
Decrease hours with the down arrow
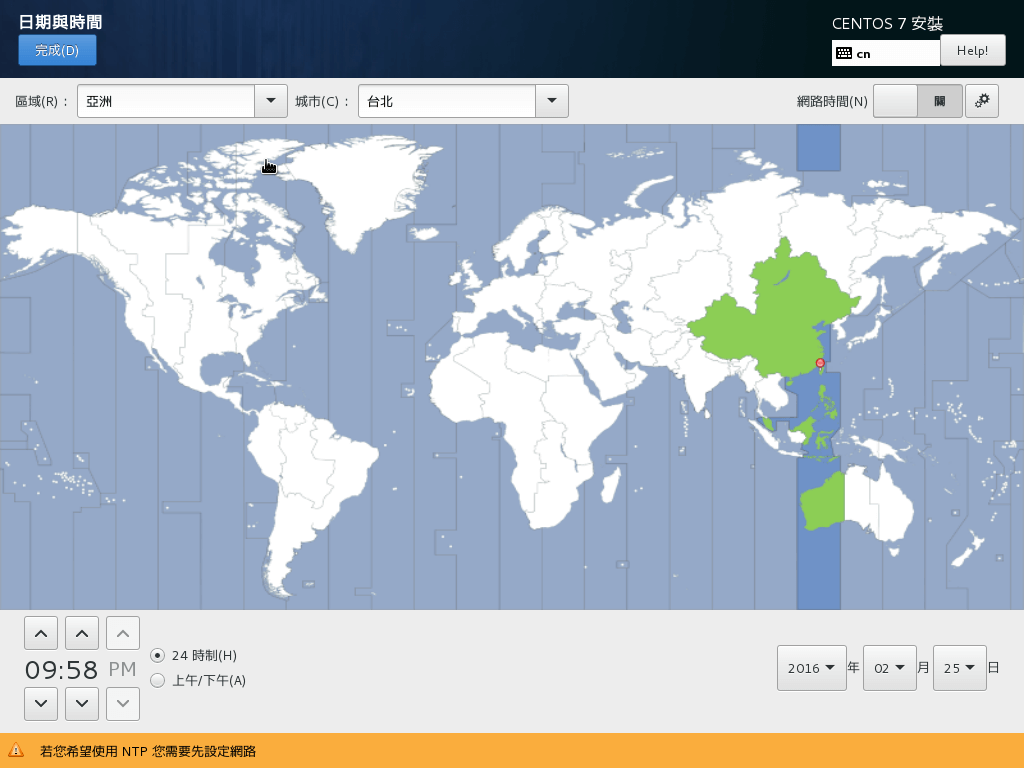coord(40,703)
